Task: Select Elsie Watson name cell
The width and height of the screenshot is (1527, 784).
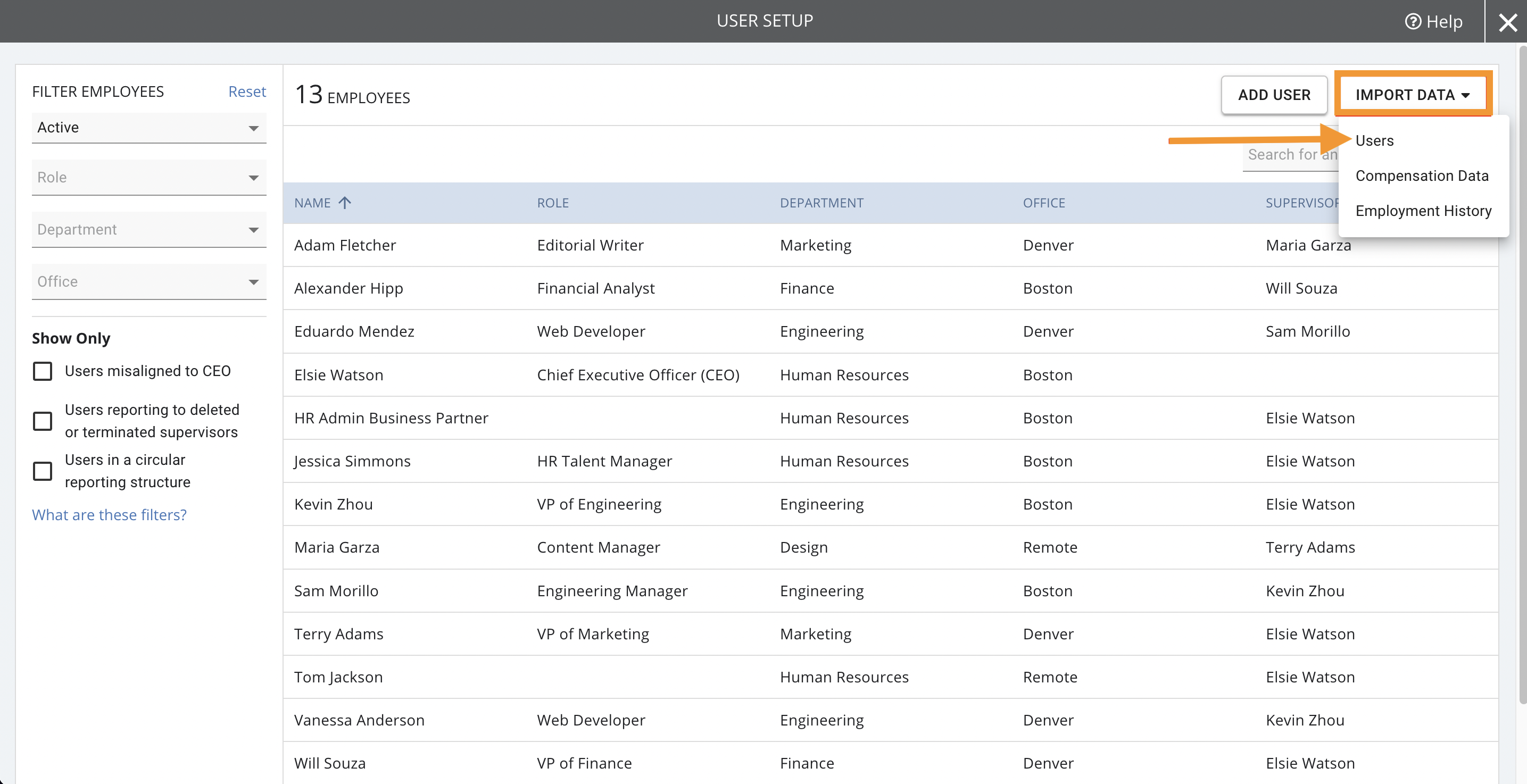Action: pos(338,374)
